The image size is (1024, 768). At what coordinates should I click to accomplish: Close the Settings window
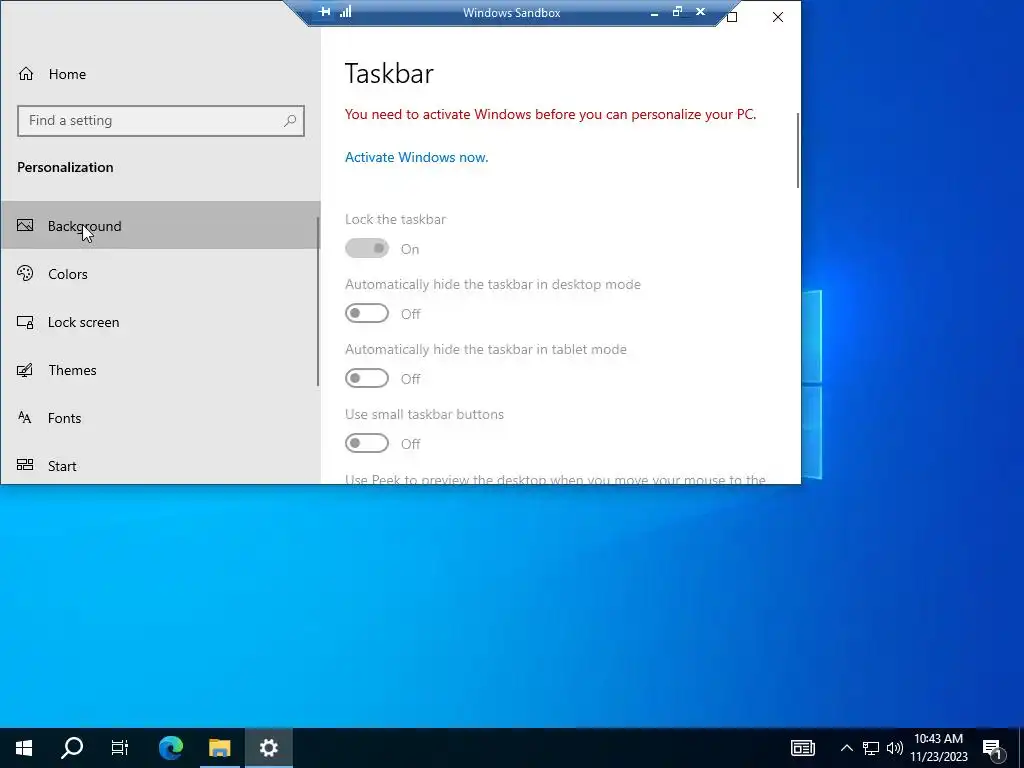pyautogui.click(x=778, y=17)
